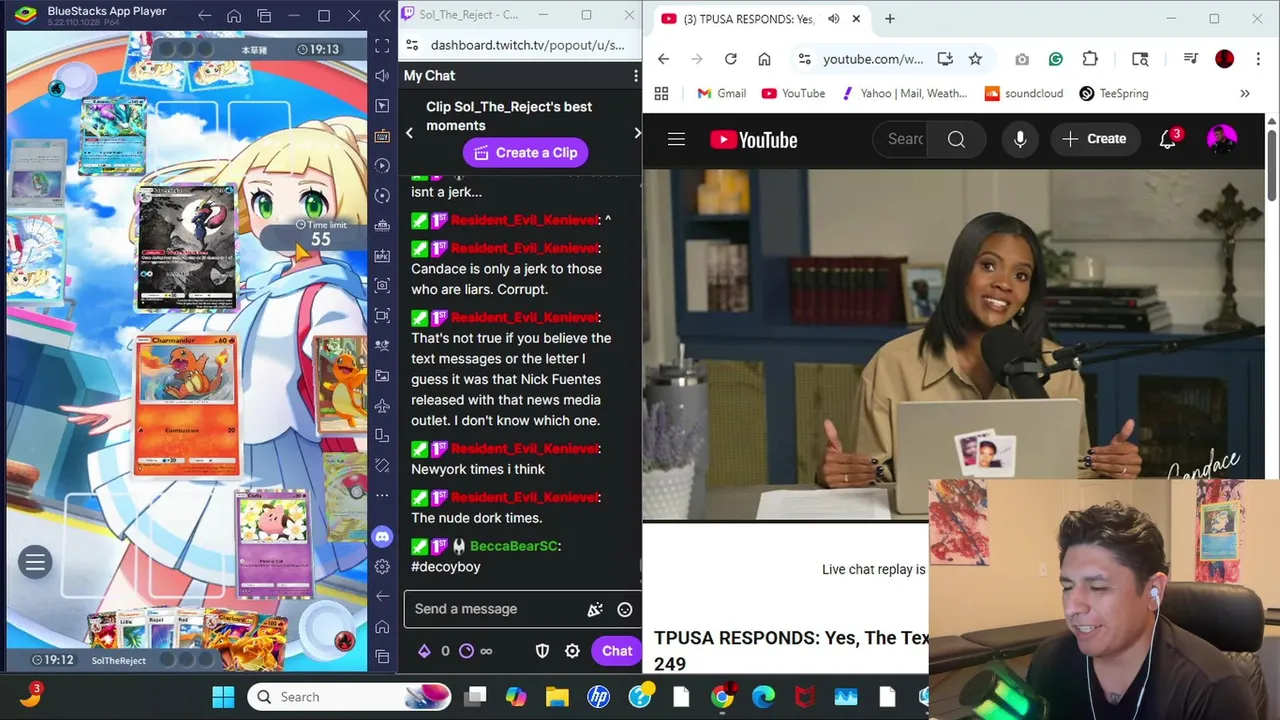
Task: Open BlueStacks multi-instance tabs icon in the title bar
Action: click(264, 16)
